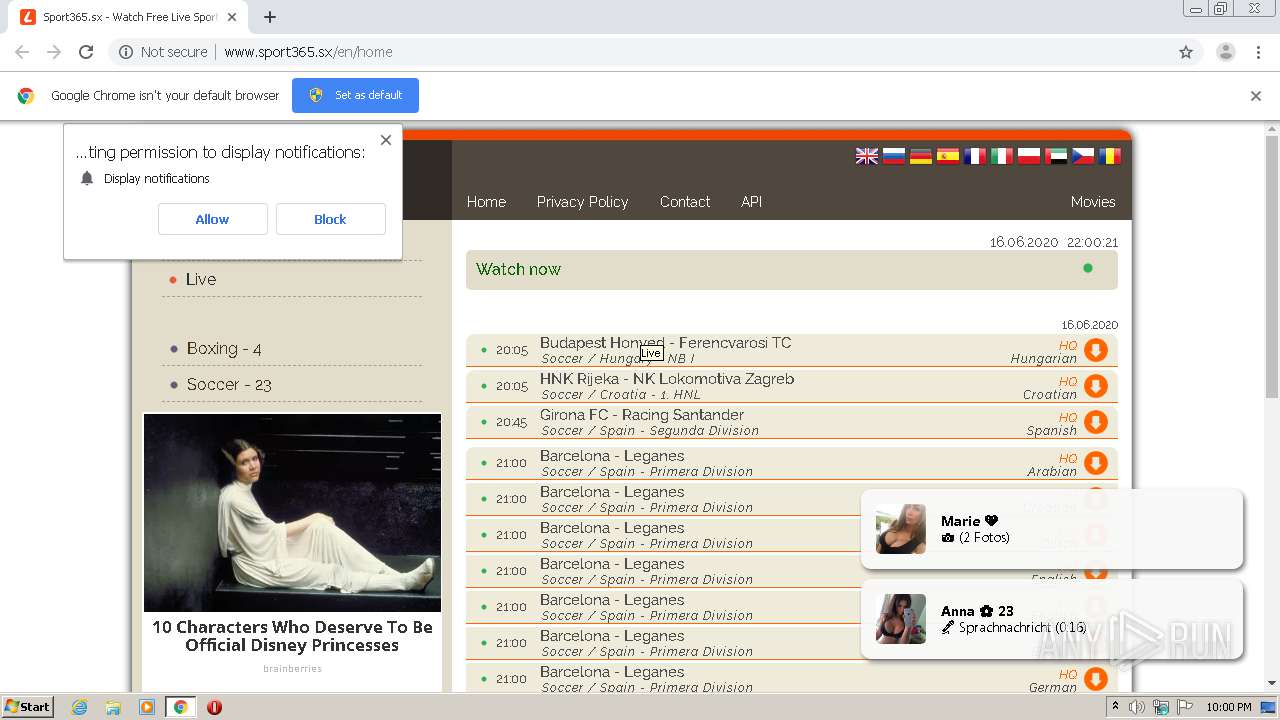
Task: Open the API menu item
Action: coord(751,202)
